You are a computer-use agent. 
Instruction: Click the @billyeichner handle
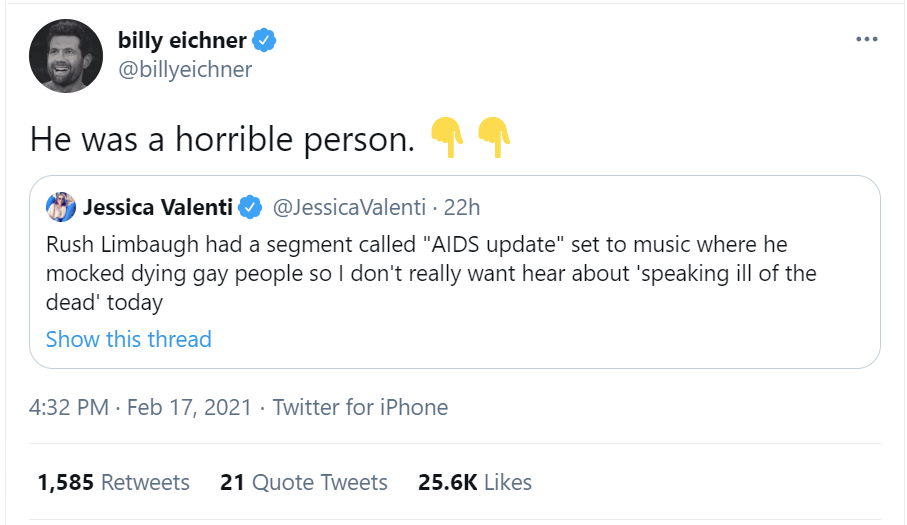[x=185, y=69]
